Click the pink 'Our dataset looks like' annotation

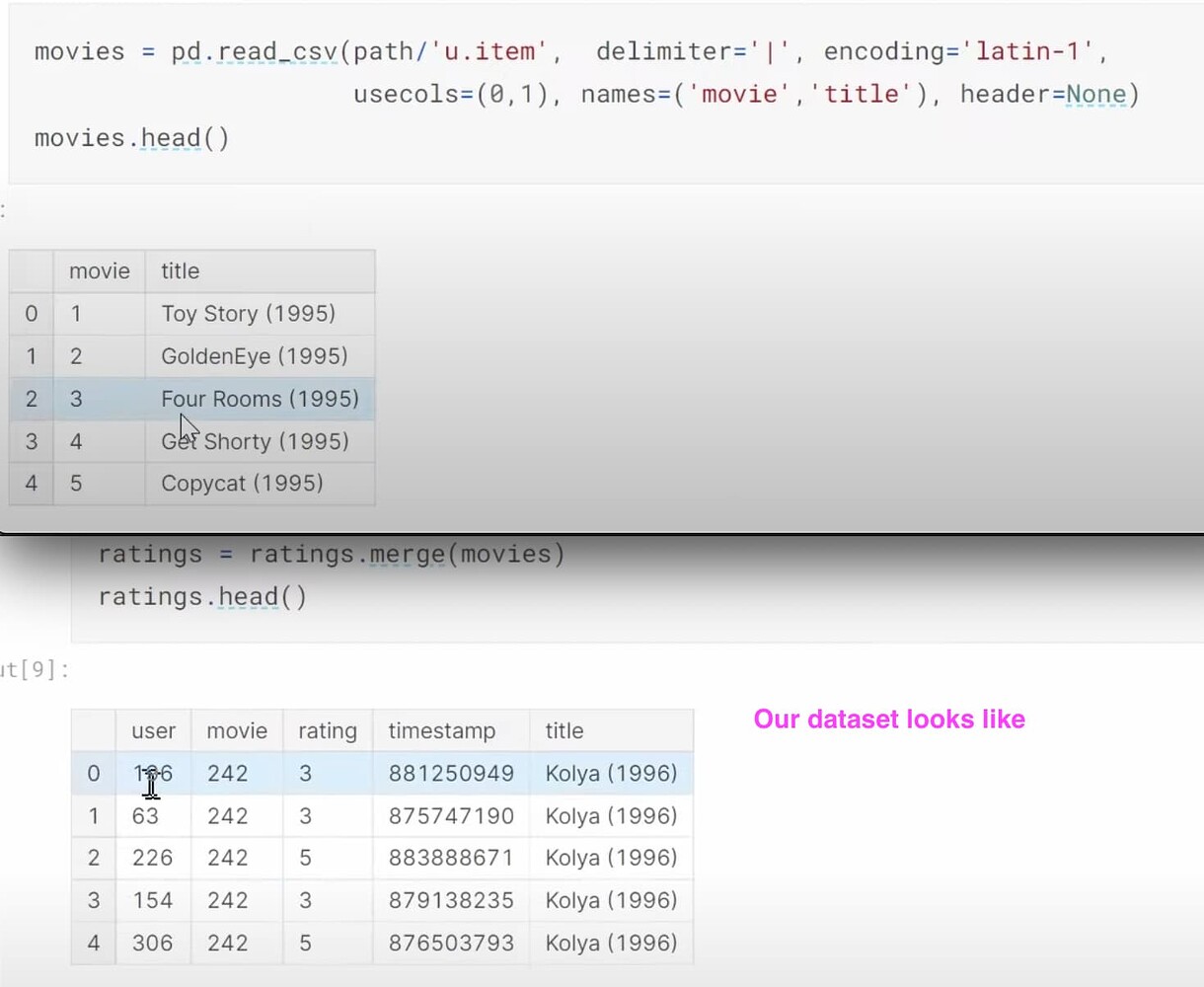click(x=888, y=719)
